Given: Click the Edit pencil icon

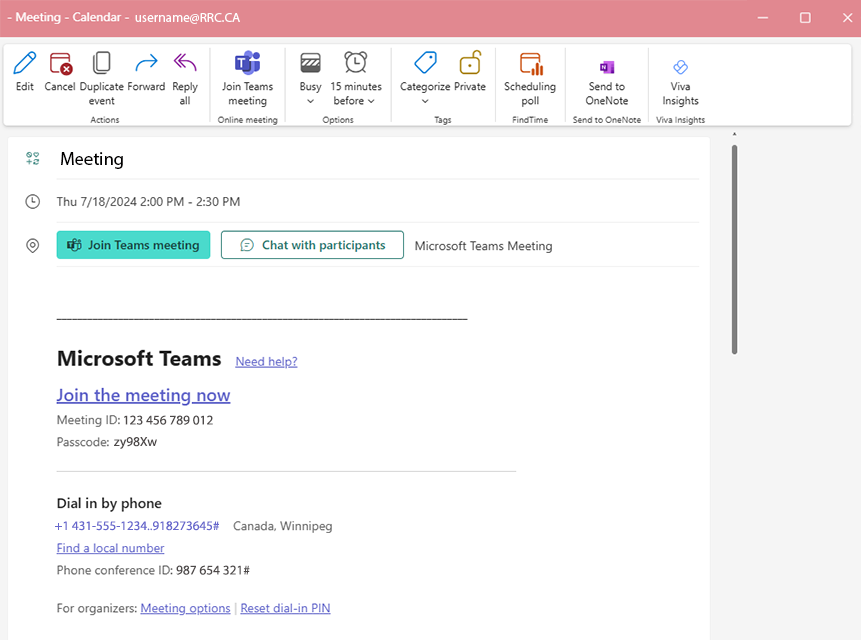Looking at the screenshot, I should click(25, 65).
